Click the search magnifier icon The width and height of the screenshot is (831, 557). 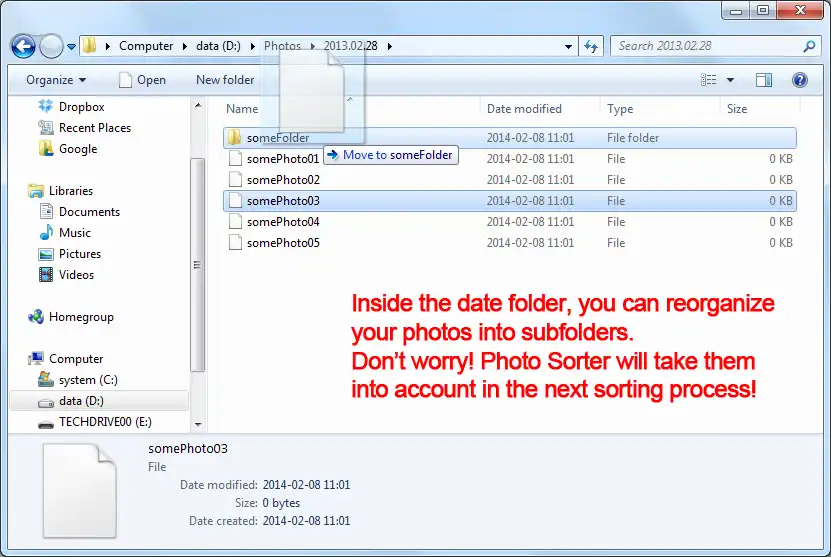coord(809,47)
